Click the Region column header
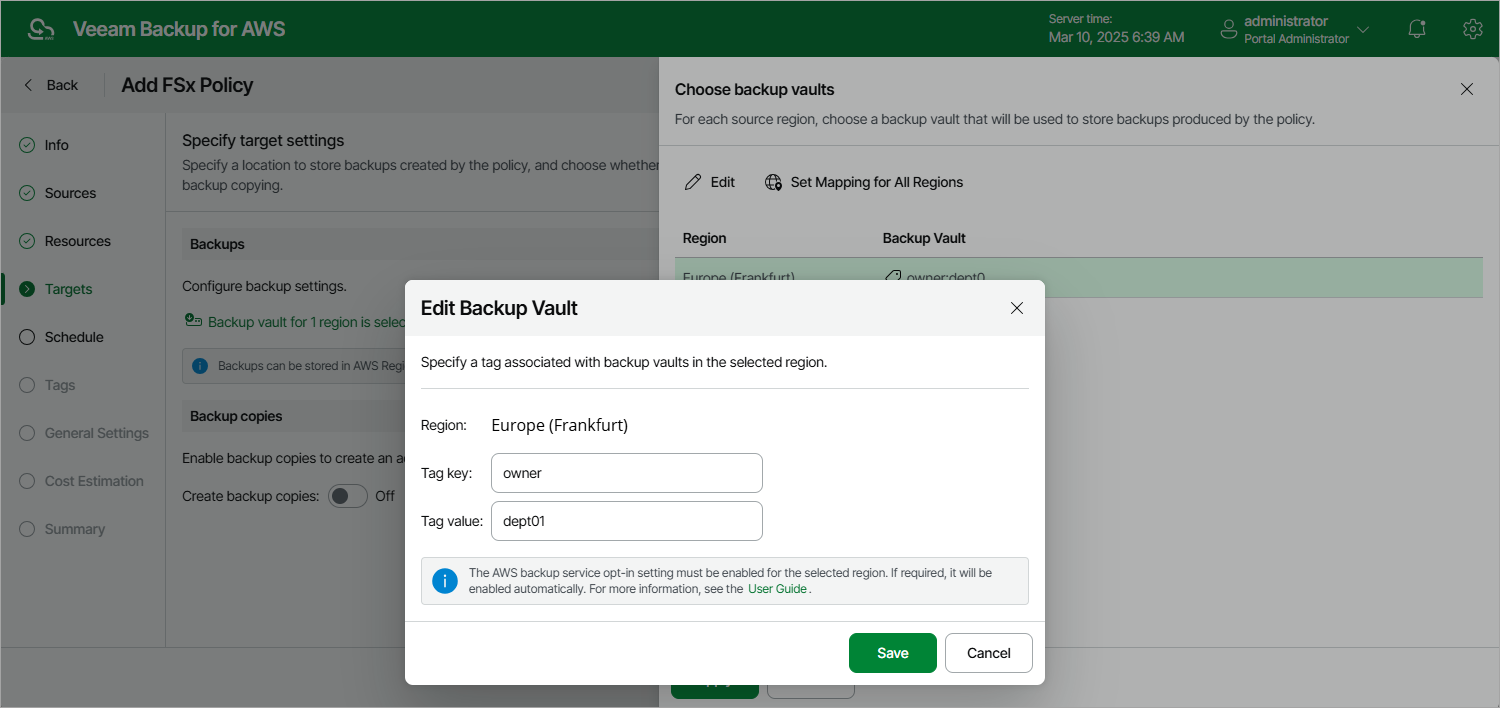This screenshot has width=1500, height=708. 705,238
